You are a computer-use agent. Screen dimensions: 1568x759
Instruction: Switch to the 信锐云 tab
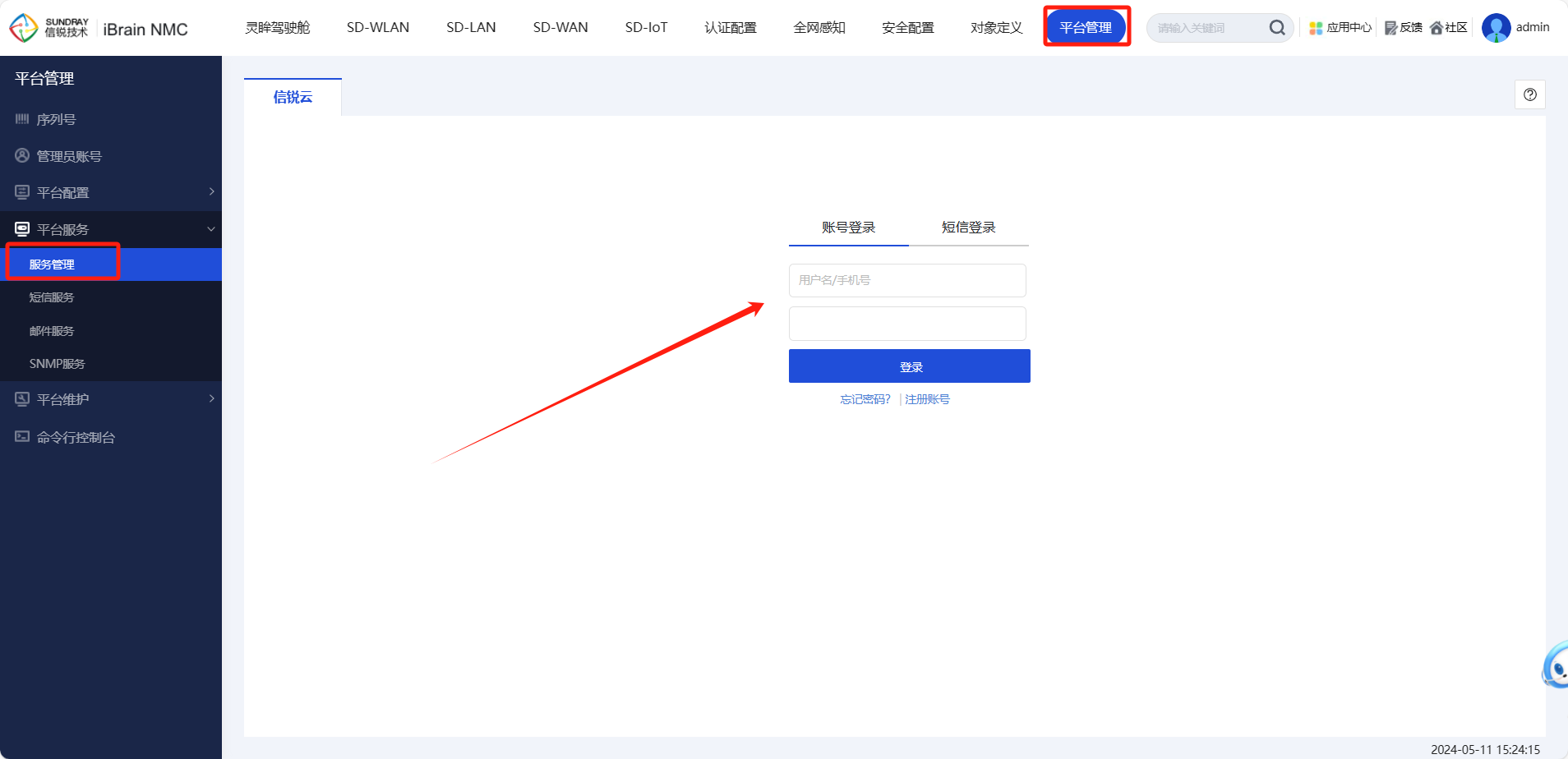293,97
